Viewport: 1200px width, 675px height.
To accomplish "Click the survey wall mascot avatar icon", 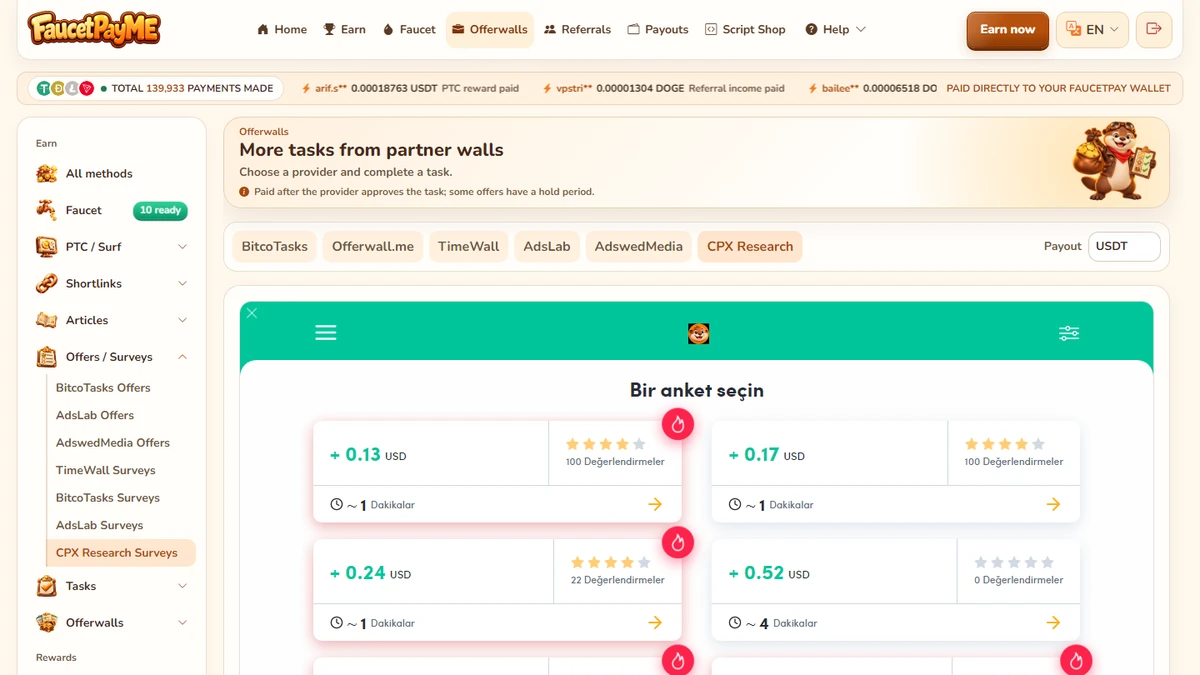I will (x=699, y=333).
